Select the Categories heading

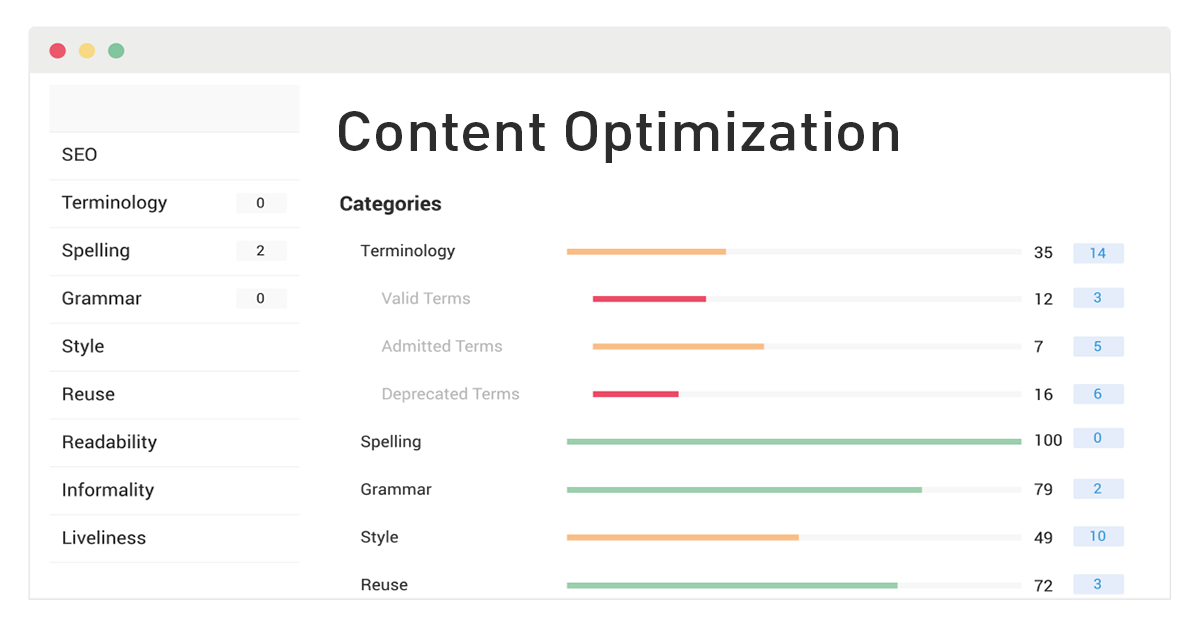click(x=390, y=203)
